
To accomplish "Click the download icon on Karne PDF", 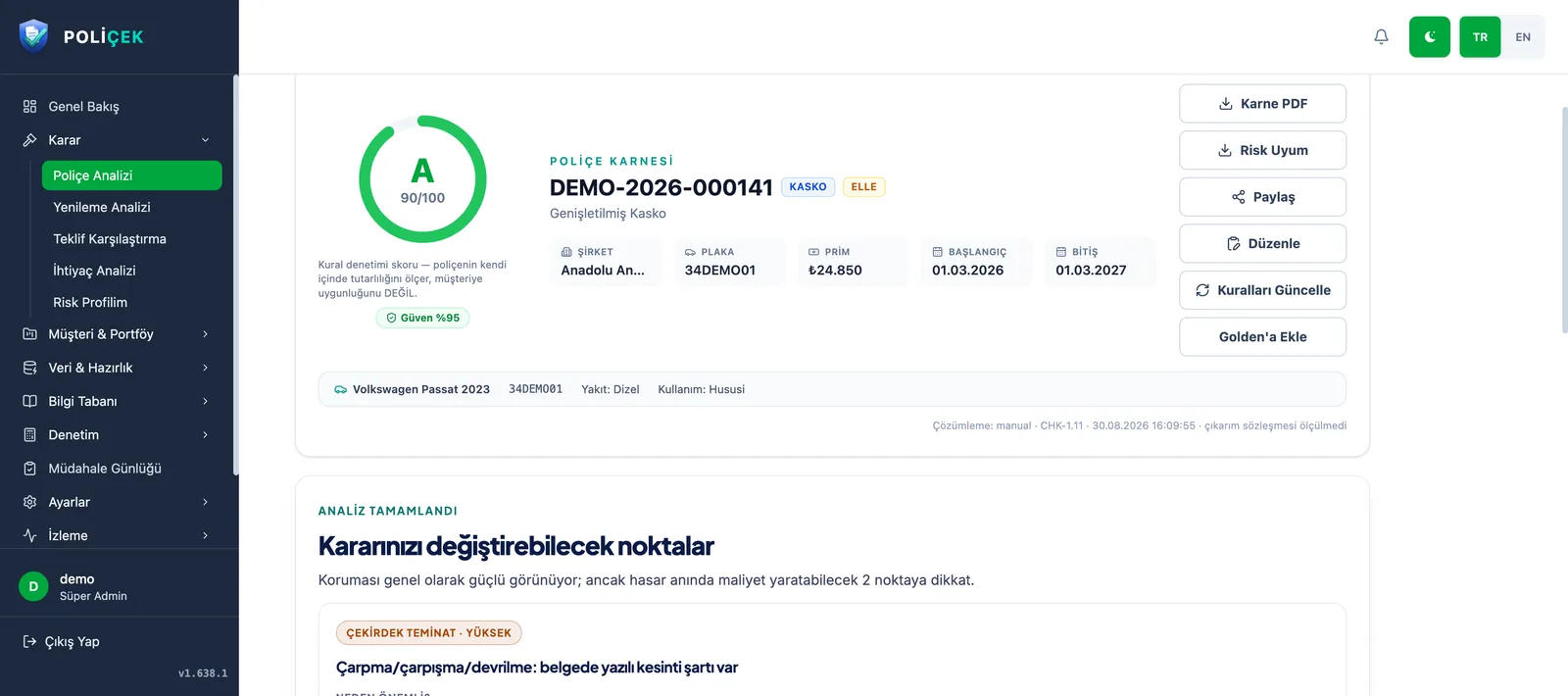I will coord(1225,103).
